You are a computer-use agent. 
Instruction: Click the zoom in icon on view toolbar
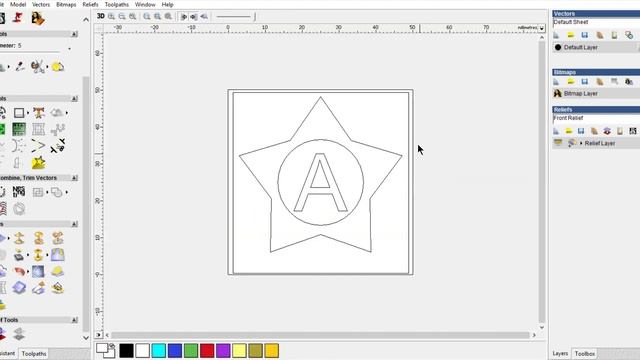111,16
